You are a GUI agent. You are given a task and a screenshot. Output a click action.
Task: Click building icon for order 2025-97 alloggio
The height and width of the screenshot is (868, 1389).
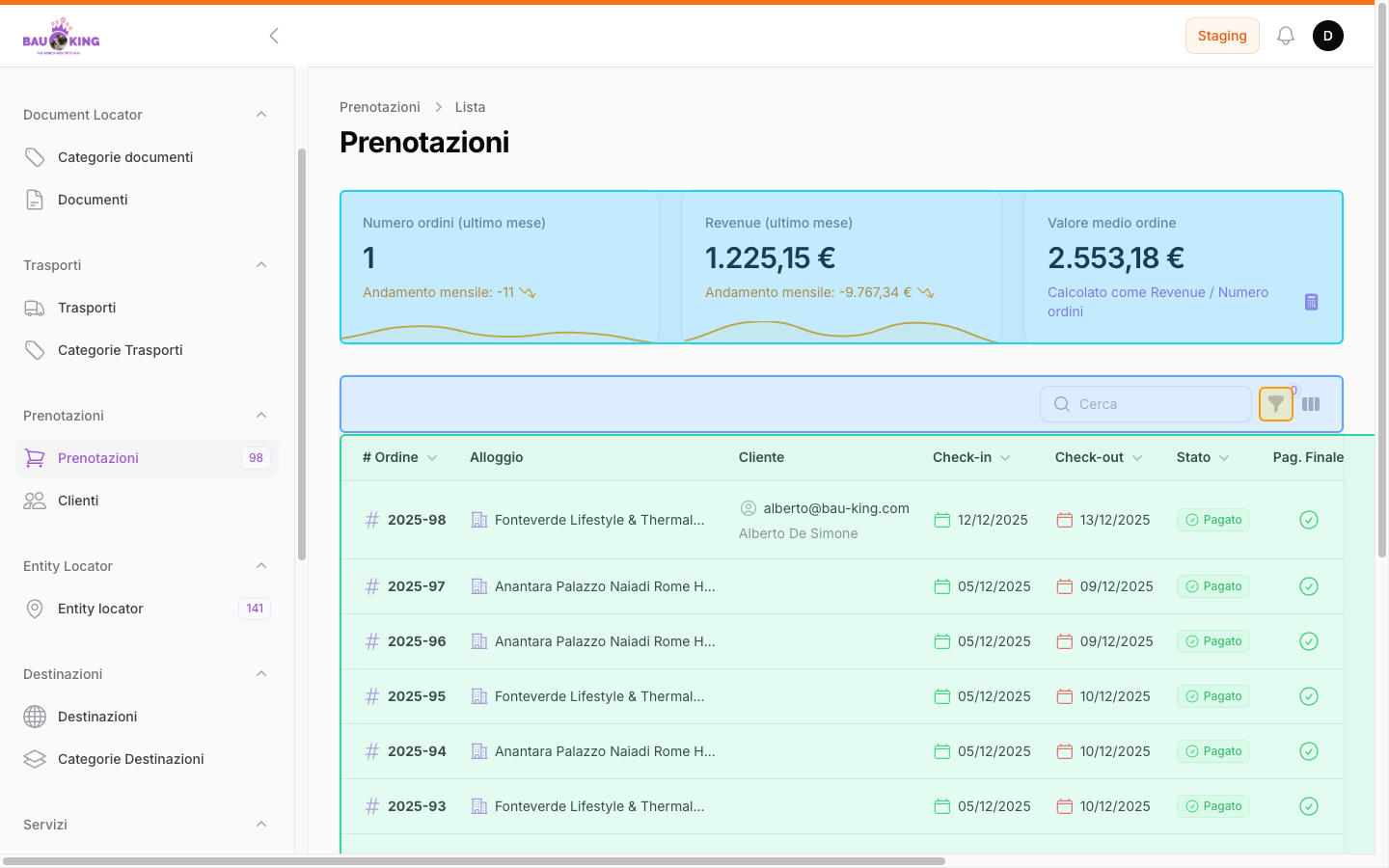(479, 586)
